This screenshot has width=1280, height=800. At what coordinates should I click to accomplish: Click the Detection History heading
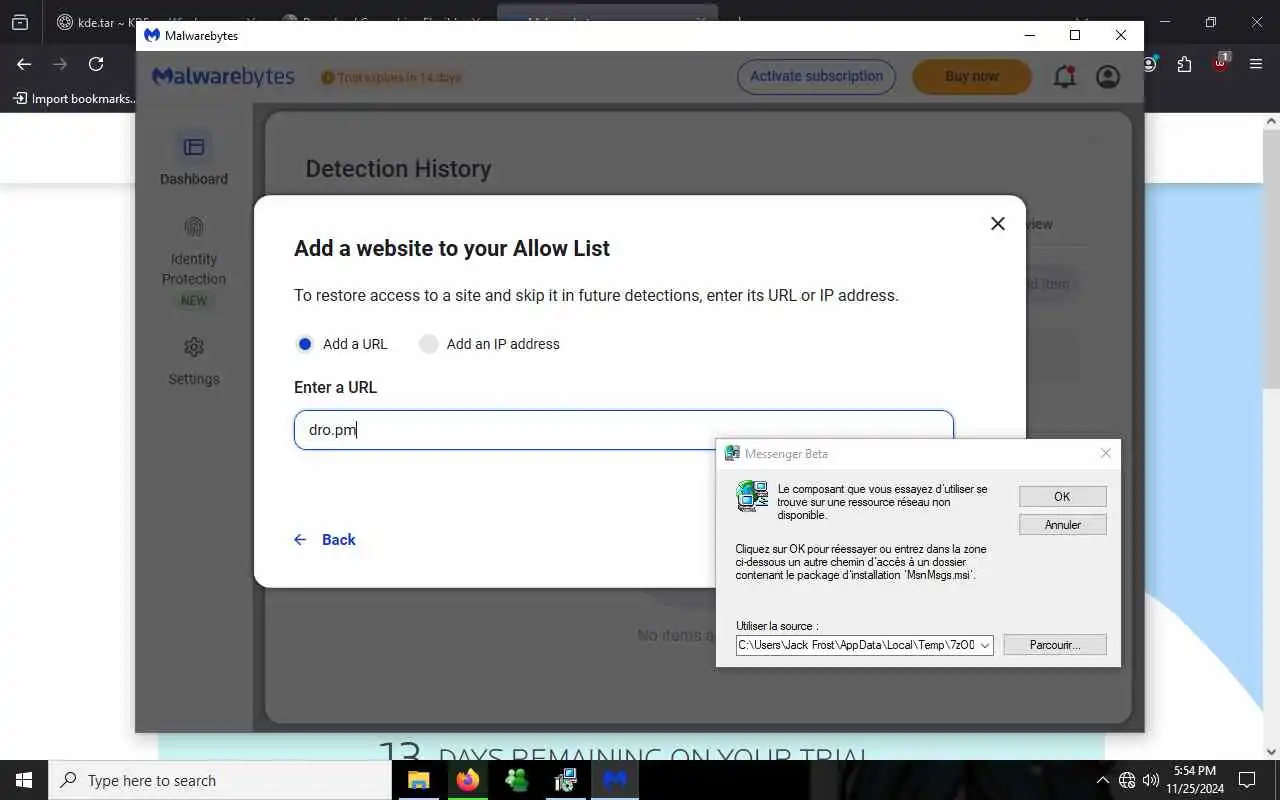(398, 169)
